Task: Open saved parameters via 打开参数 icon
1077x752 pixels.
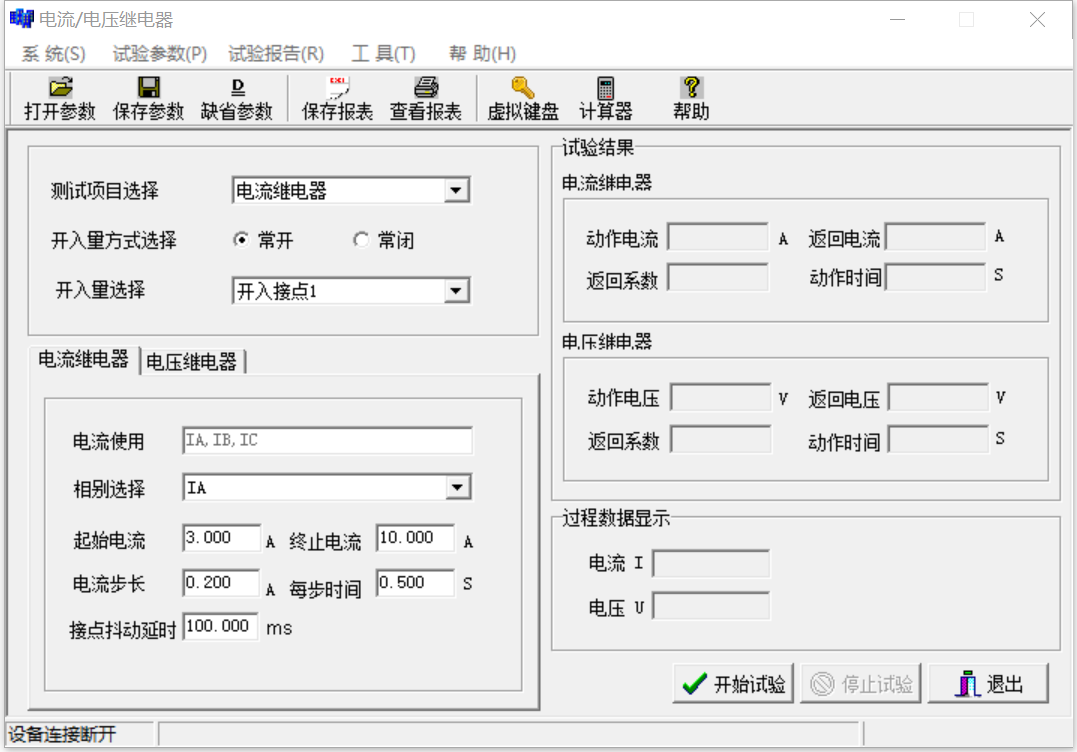Action: point(57,98)
